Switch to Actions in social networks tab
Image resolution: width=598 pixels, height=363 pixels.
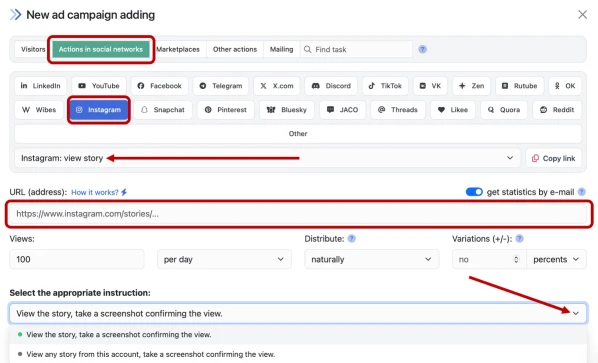tap(101, 49)
